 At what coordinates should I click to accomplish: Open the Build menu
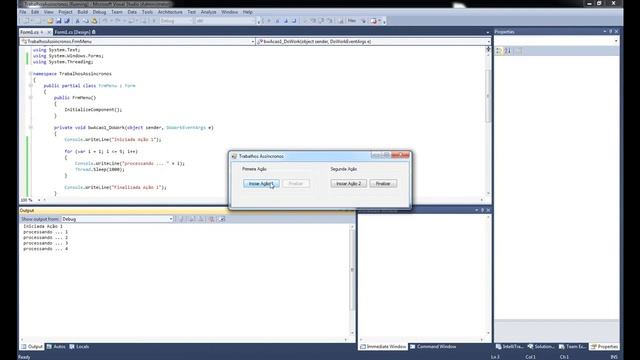point(82,12)
